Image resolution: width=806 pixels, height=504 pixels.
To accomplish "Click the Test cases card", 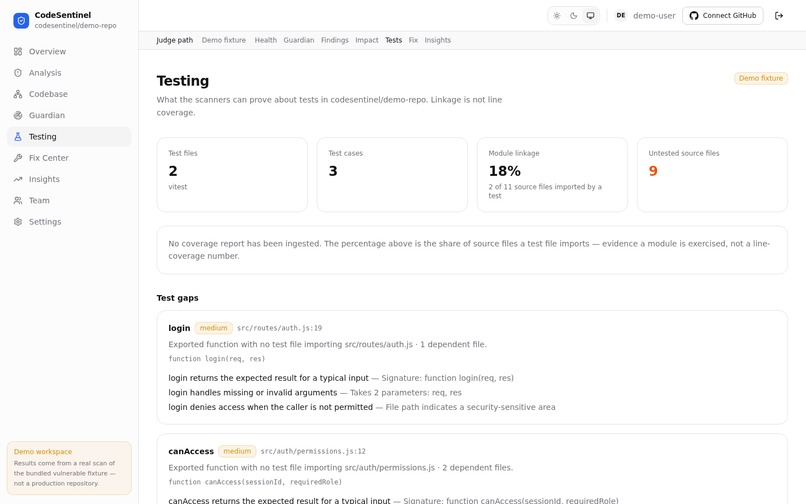I will [x=392, y=175].
